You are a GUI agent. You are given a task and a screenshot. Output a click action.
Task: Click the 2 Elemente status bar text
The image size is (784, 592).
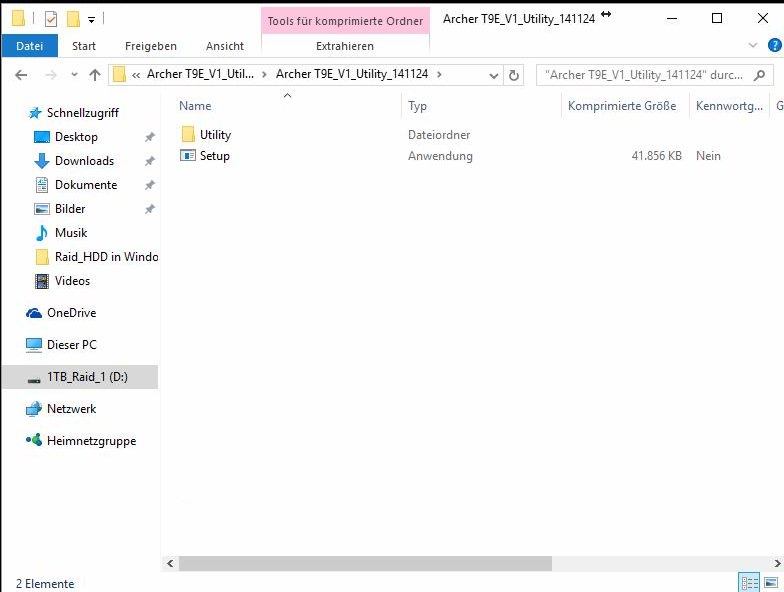pos(45,584)
